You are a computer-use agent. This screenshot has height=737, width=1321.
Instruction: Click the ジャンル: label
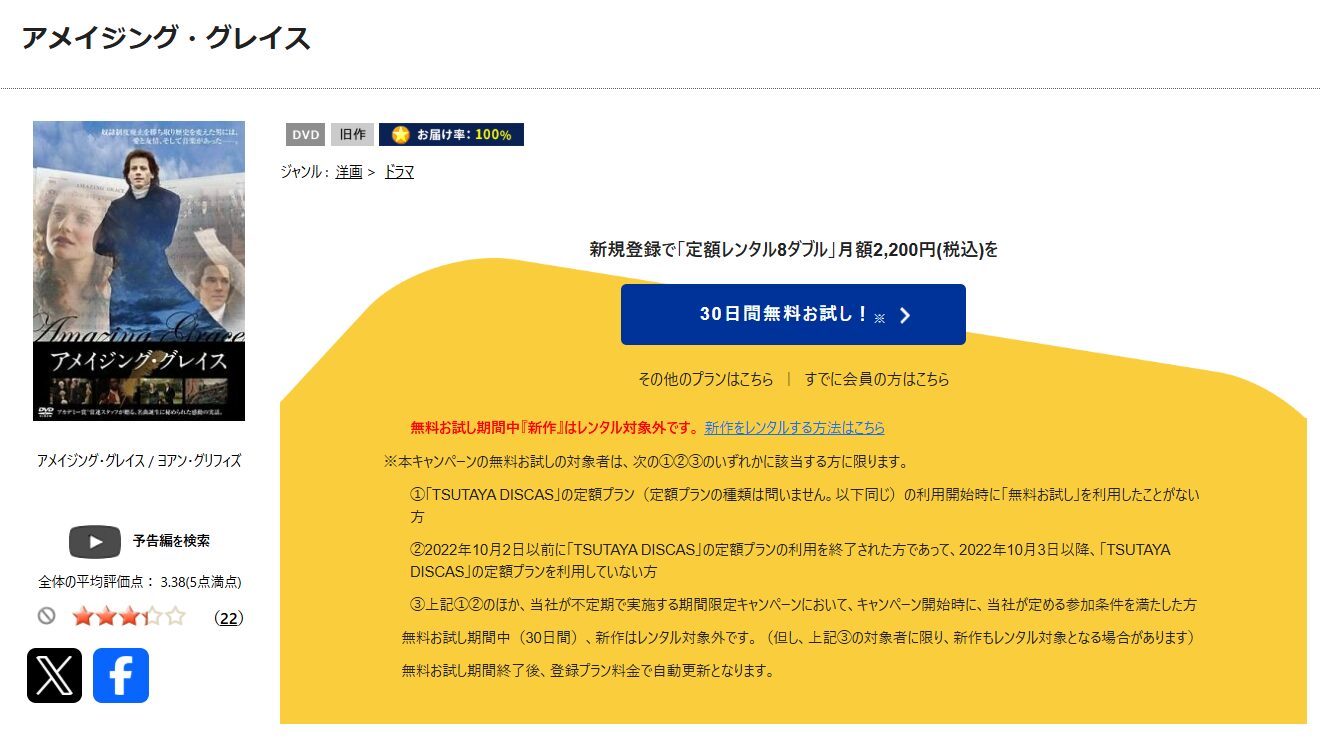305,172
